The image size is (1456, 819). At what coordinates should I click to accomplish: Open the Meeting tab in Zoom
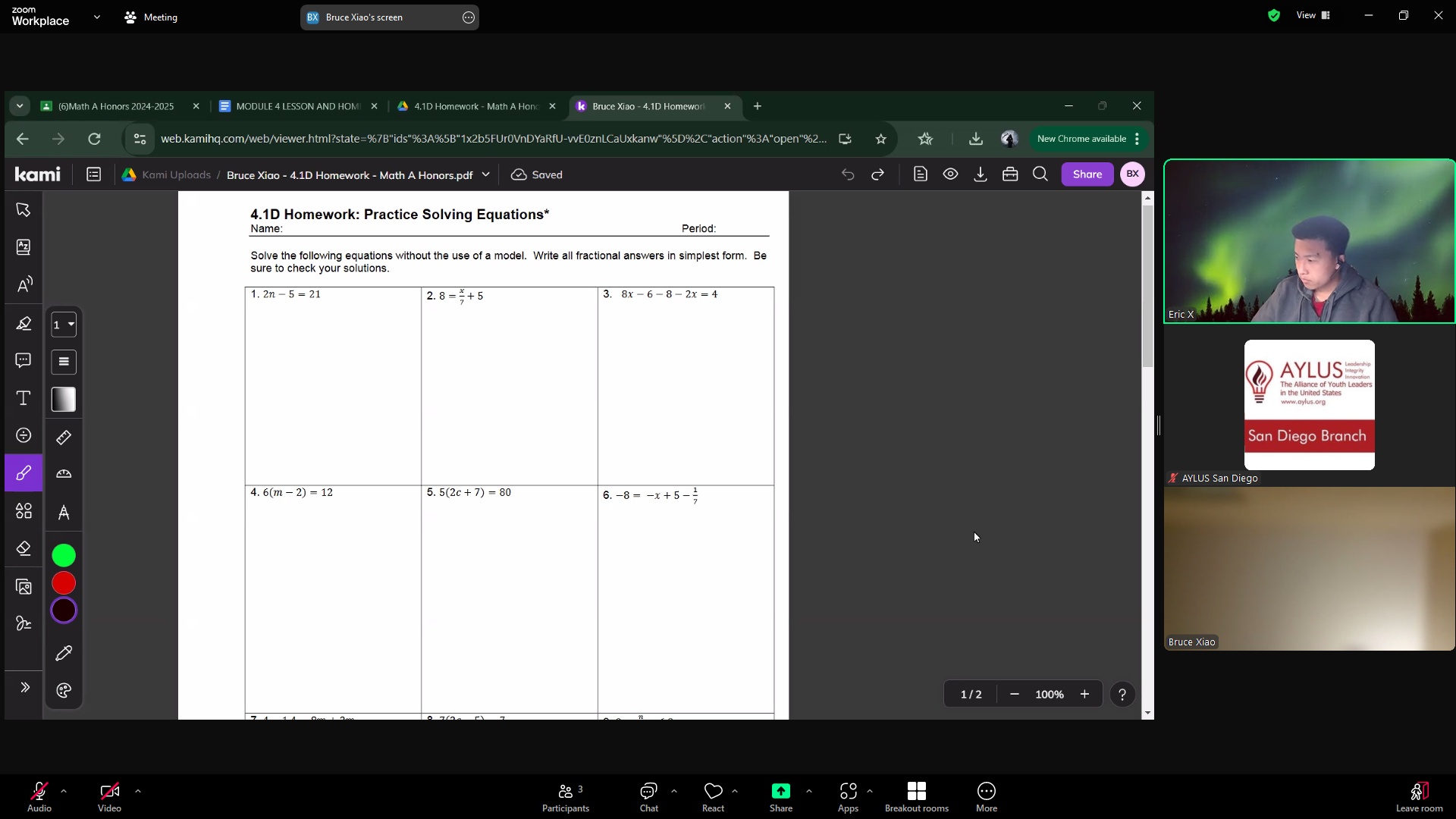(x=151, y=17)
